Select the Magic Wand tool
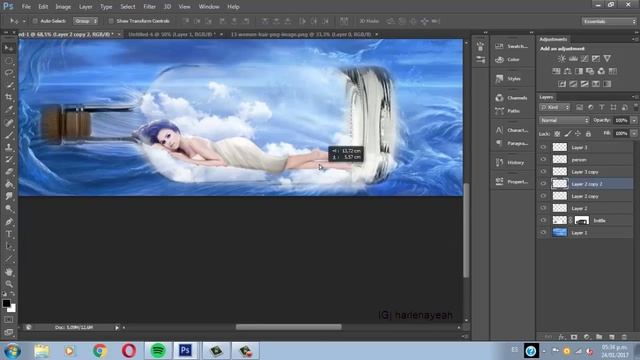 [x=9, y=85]
